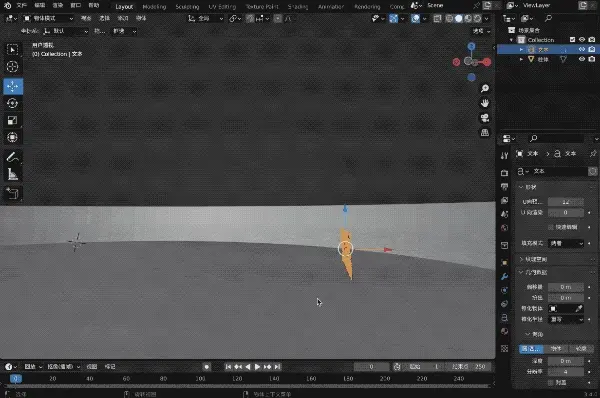This screenshot has height=398, width=600.
Task: Select the Annotate pencil tool
Action: (13, 157)
